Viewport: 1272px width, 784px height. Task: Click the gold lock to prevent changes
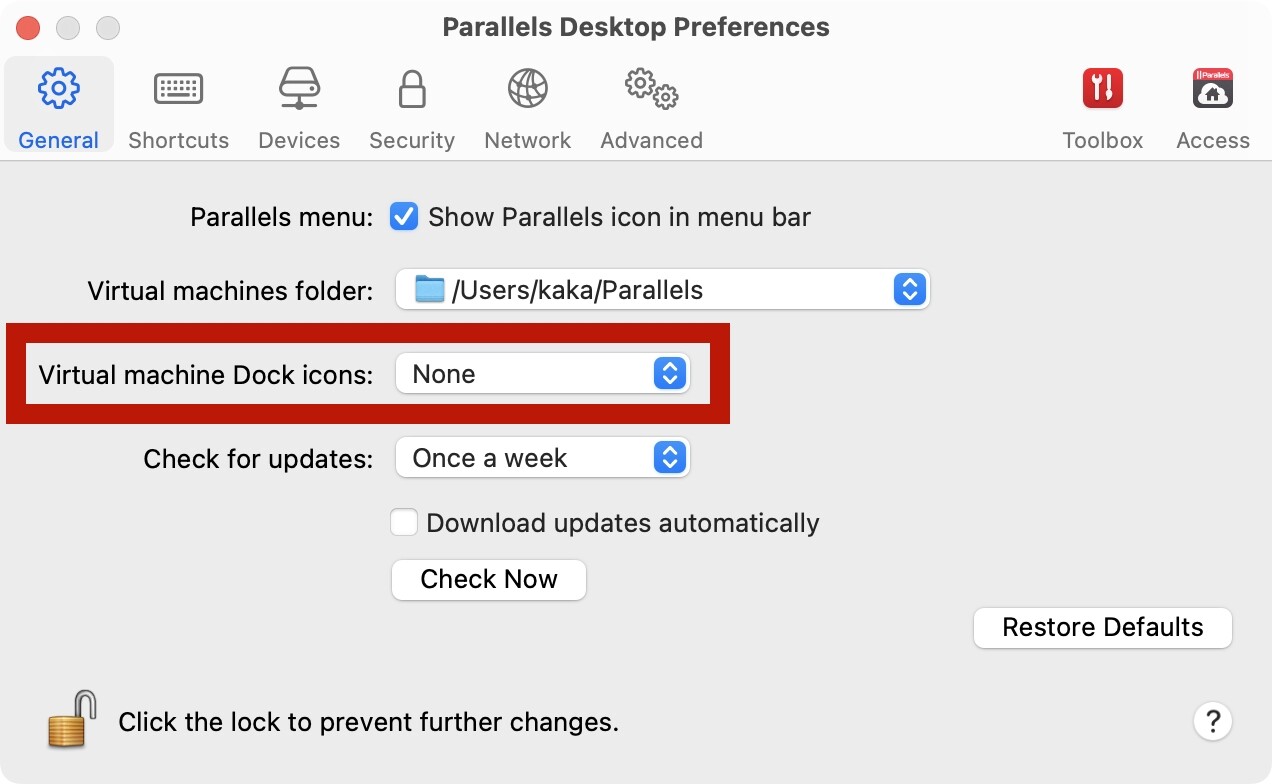(72, 719)
